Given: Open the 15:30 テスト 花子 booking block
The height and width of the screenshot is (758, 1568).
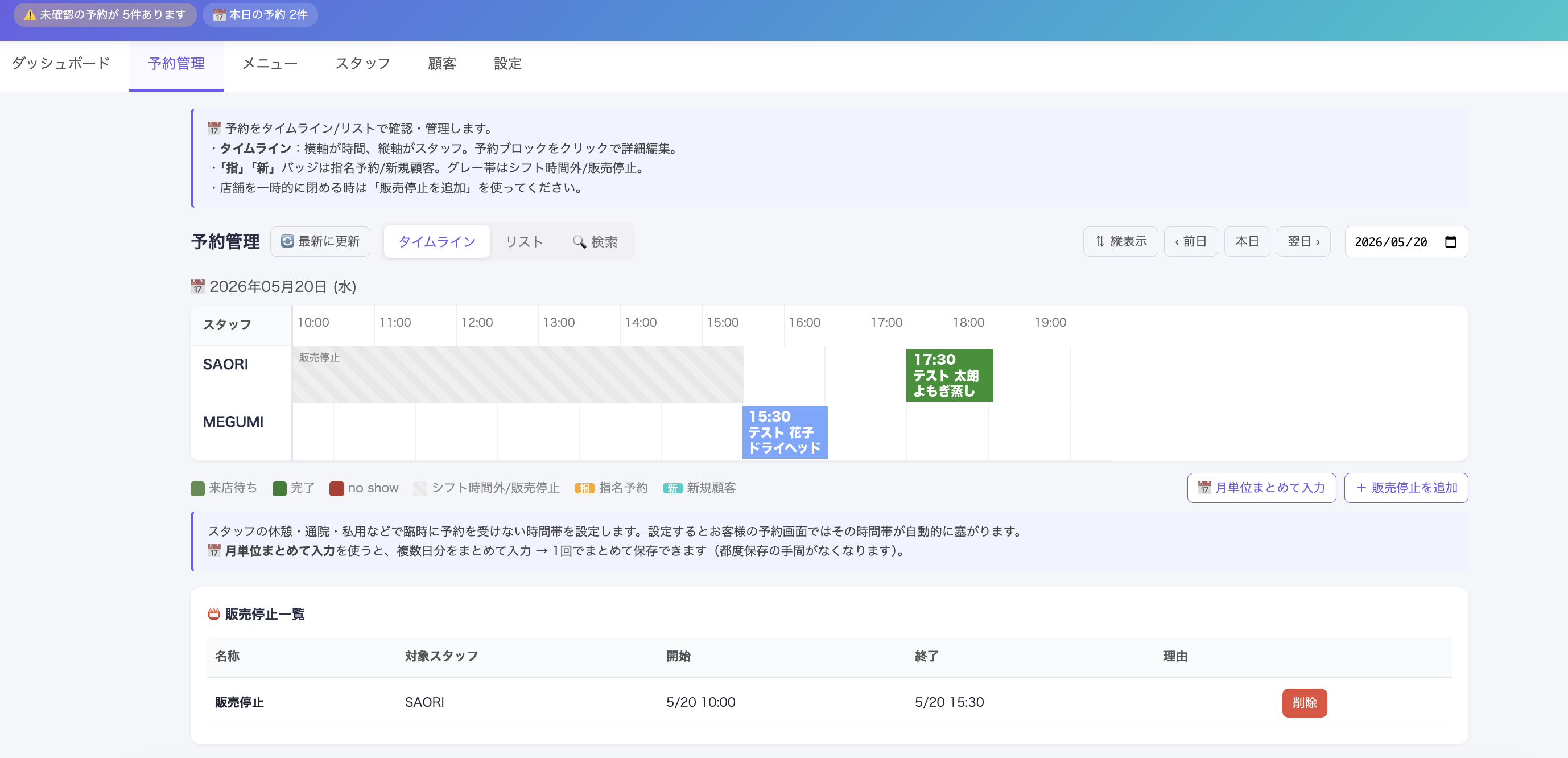Looking at the screenshot, I should [x=785, y=432].
